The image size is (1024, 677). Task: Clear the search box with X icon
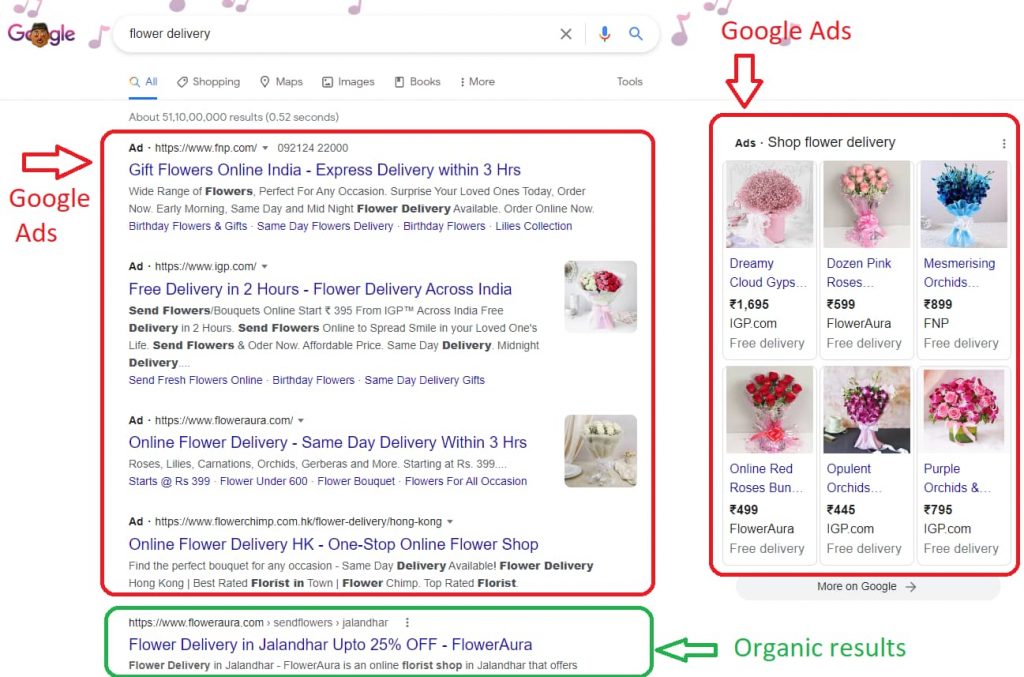click(x=566, y=34)
